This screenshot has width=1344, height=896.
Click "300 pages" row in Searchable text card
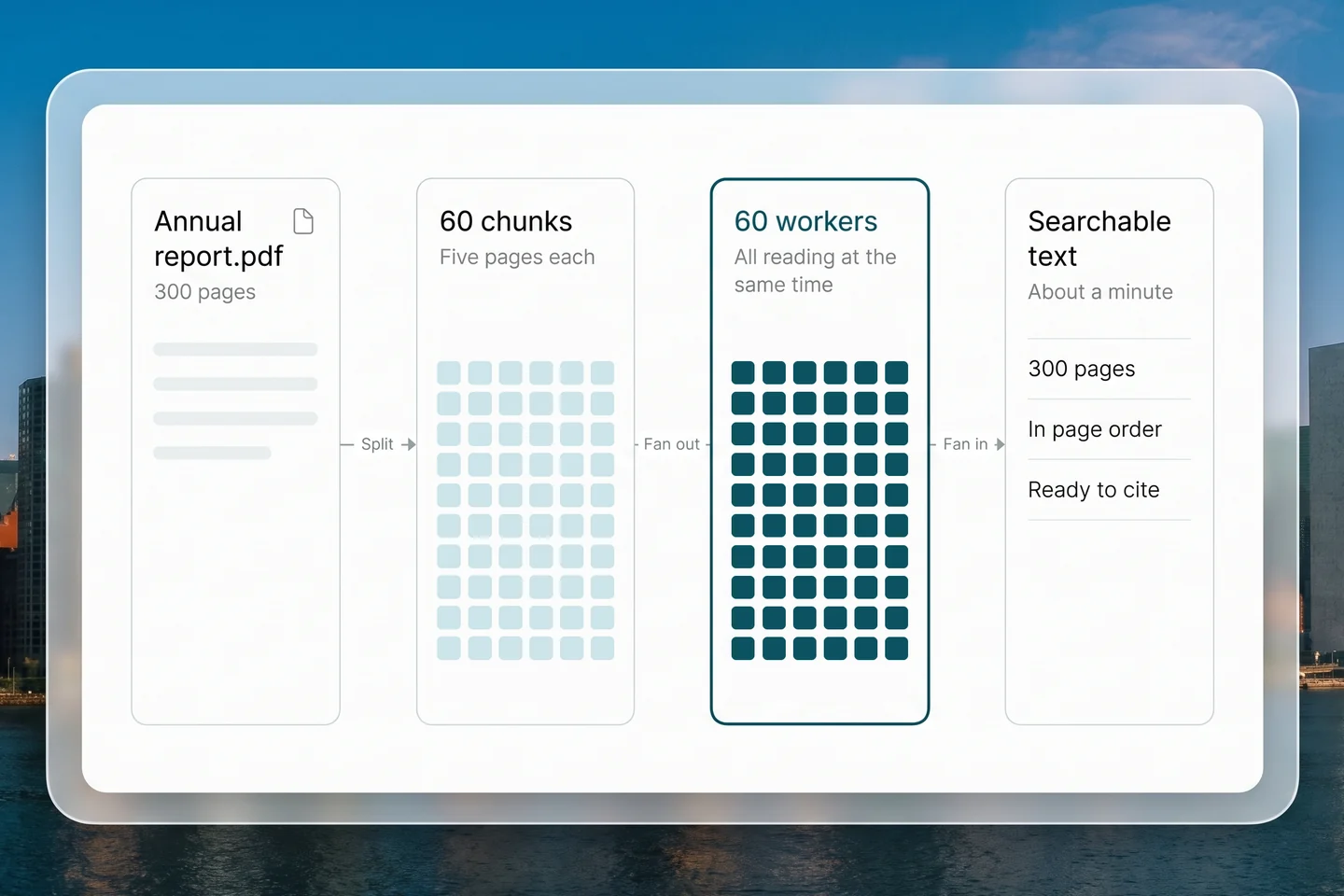pyautogui.click(x=1109, y=369)
